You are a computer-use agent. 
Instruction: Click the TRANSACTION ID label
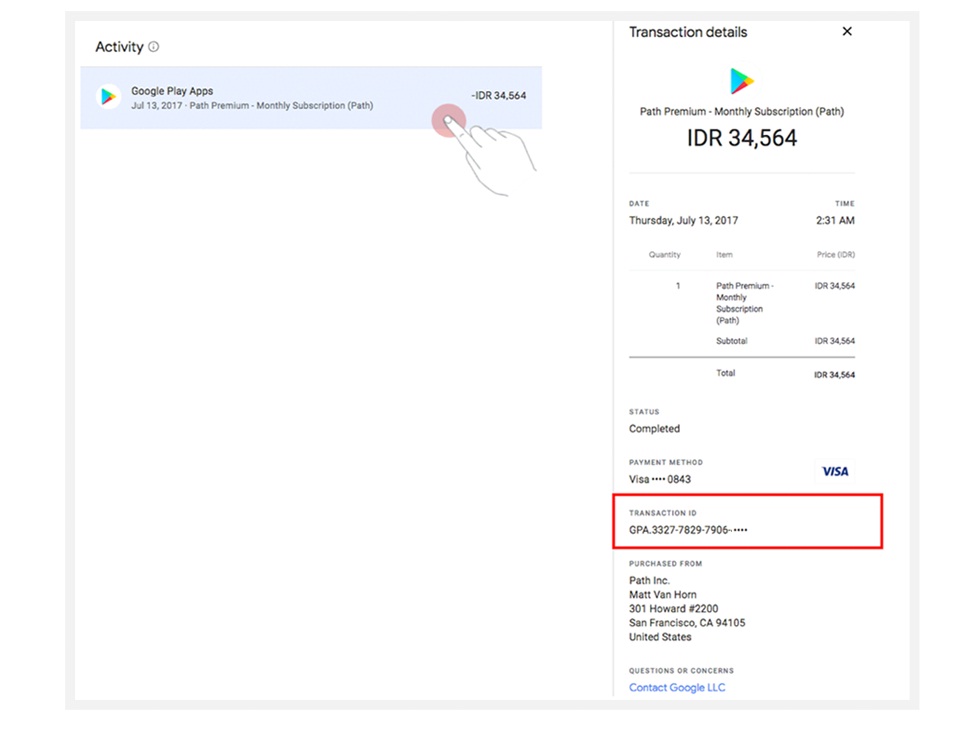coord(662,513)
